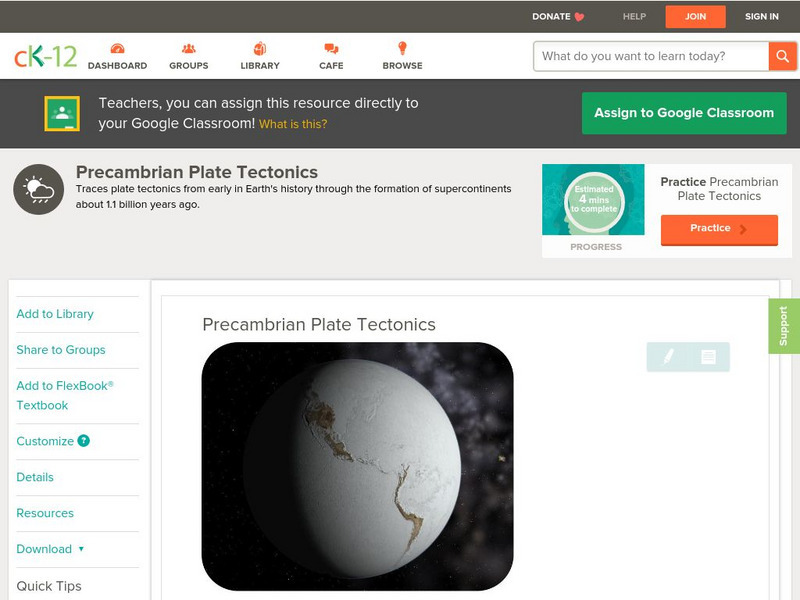Viewport: 800px width, 600px height.
Task: Click the Assign to Google Classroom button
Action: 684,113
